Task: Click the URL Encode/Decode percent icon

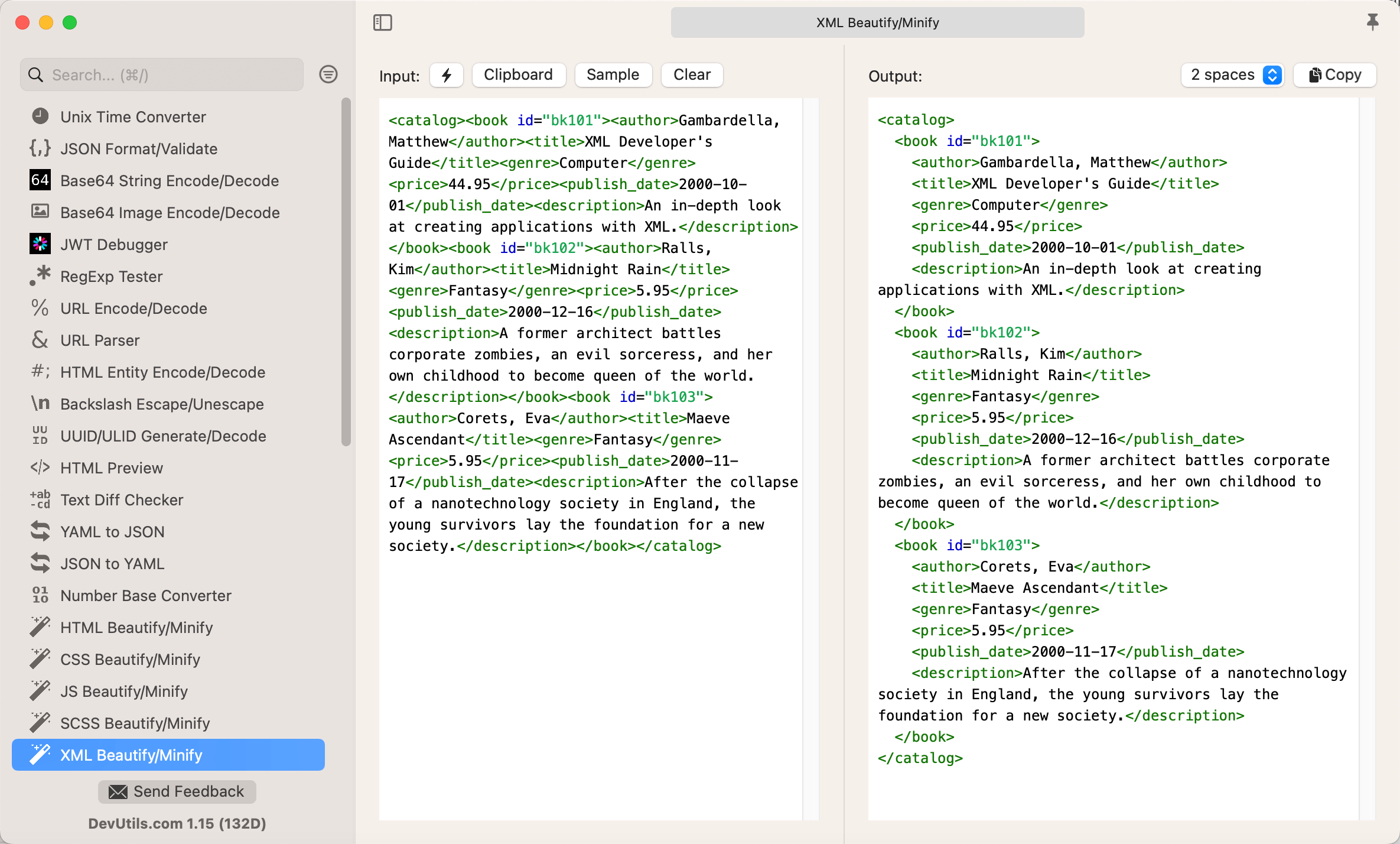Action: [x=40, y=308]
